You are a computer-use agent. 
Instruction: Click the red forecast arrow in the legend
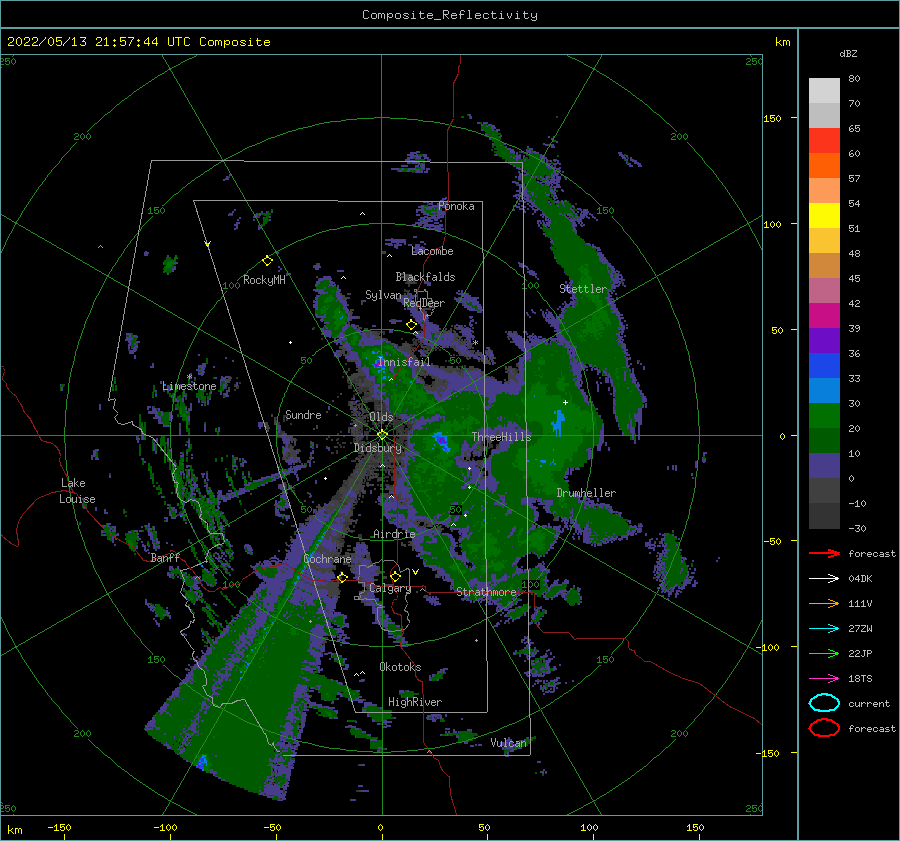pyautogui.click(x=824, y=553)
